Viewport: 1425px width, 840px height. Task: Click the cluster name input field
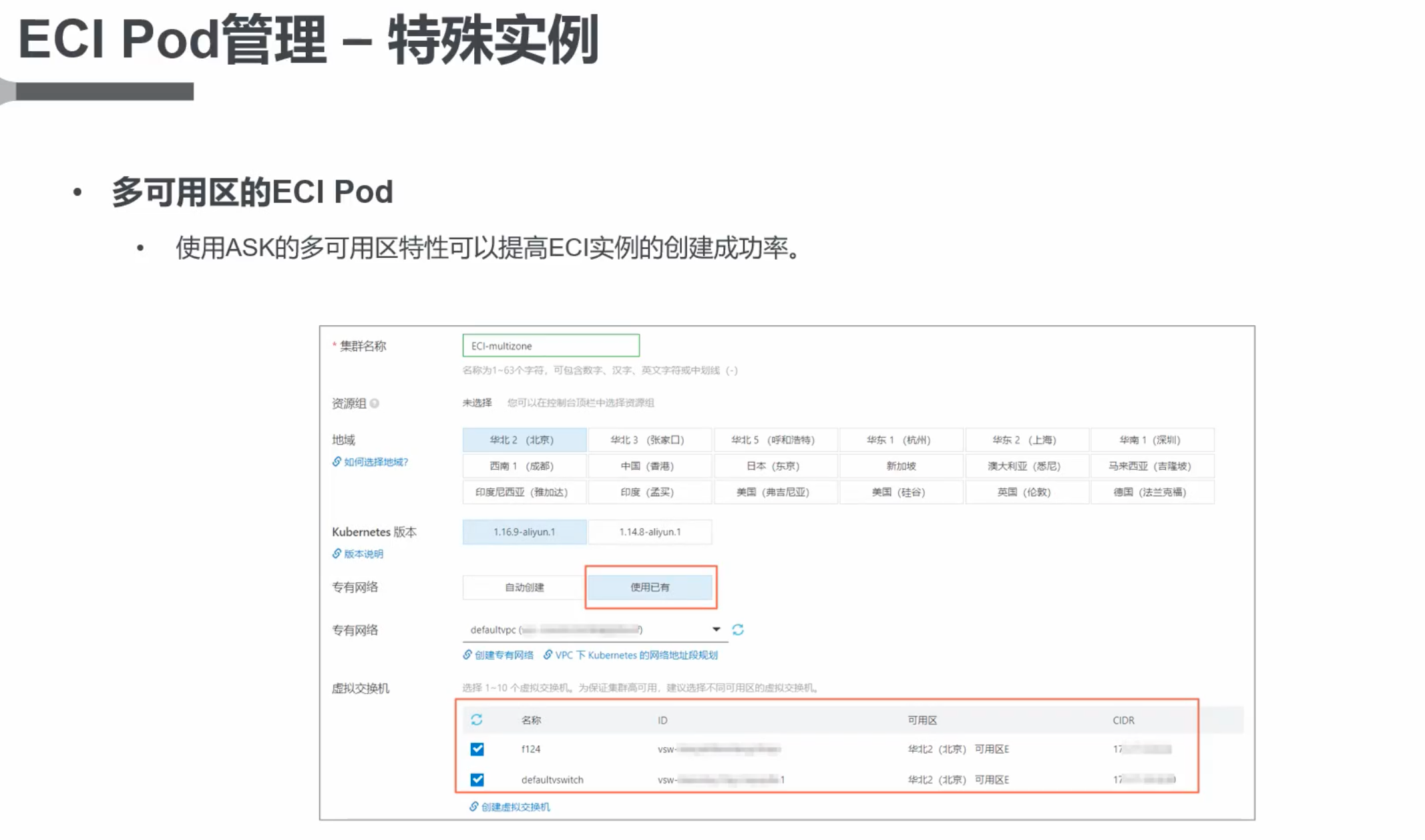[x=551, y=346]
